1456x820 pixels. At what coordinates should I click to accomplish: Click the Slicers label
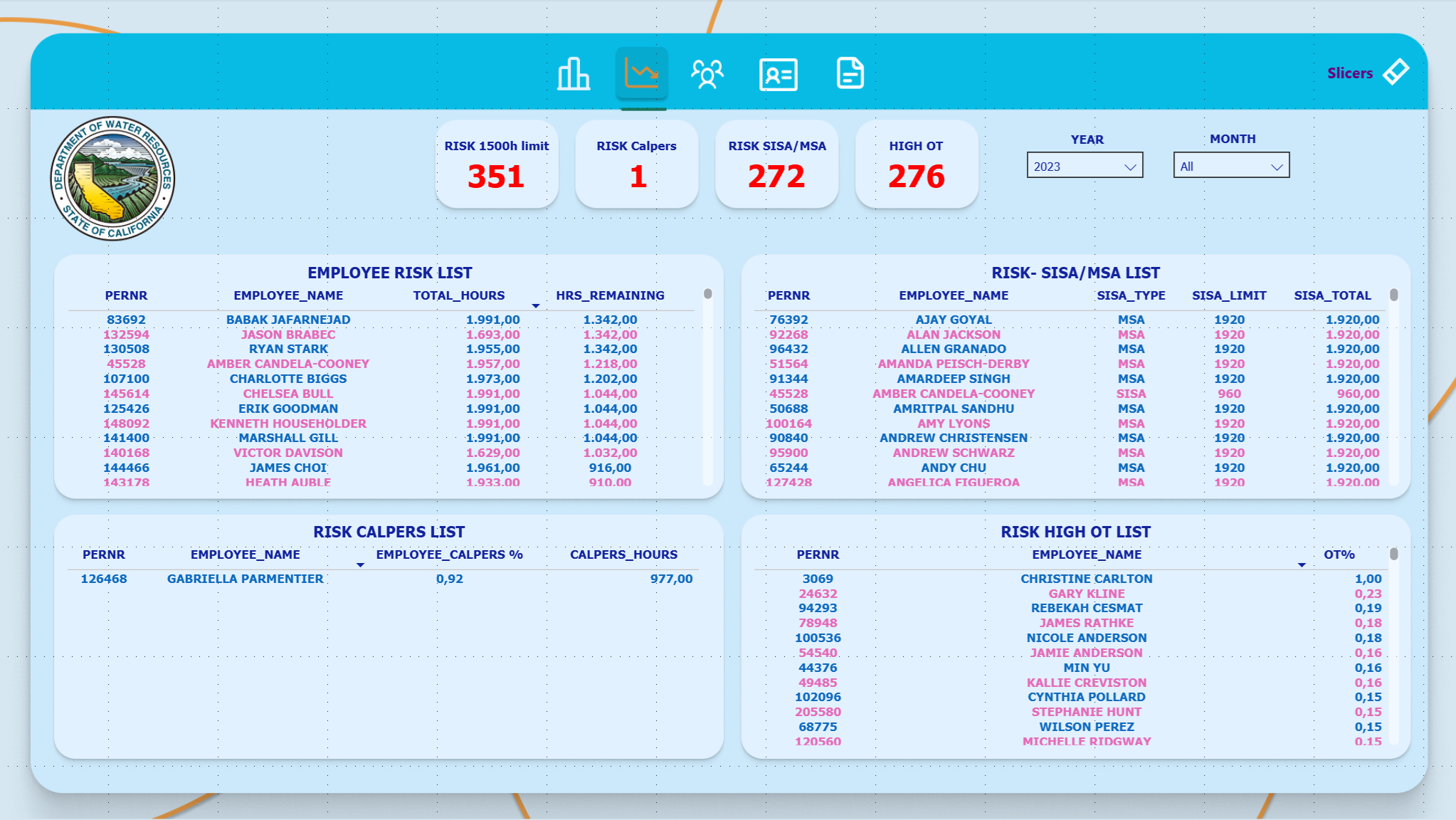pos(1349,73)
